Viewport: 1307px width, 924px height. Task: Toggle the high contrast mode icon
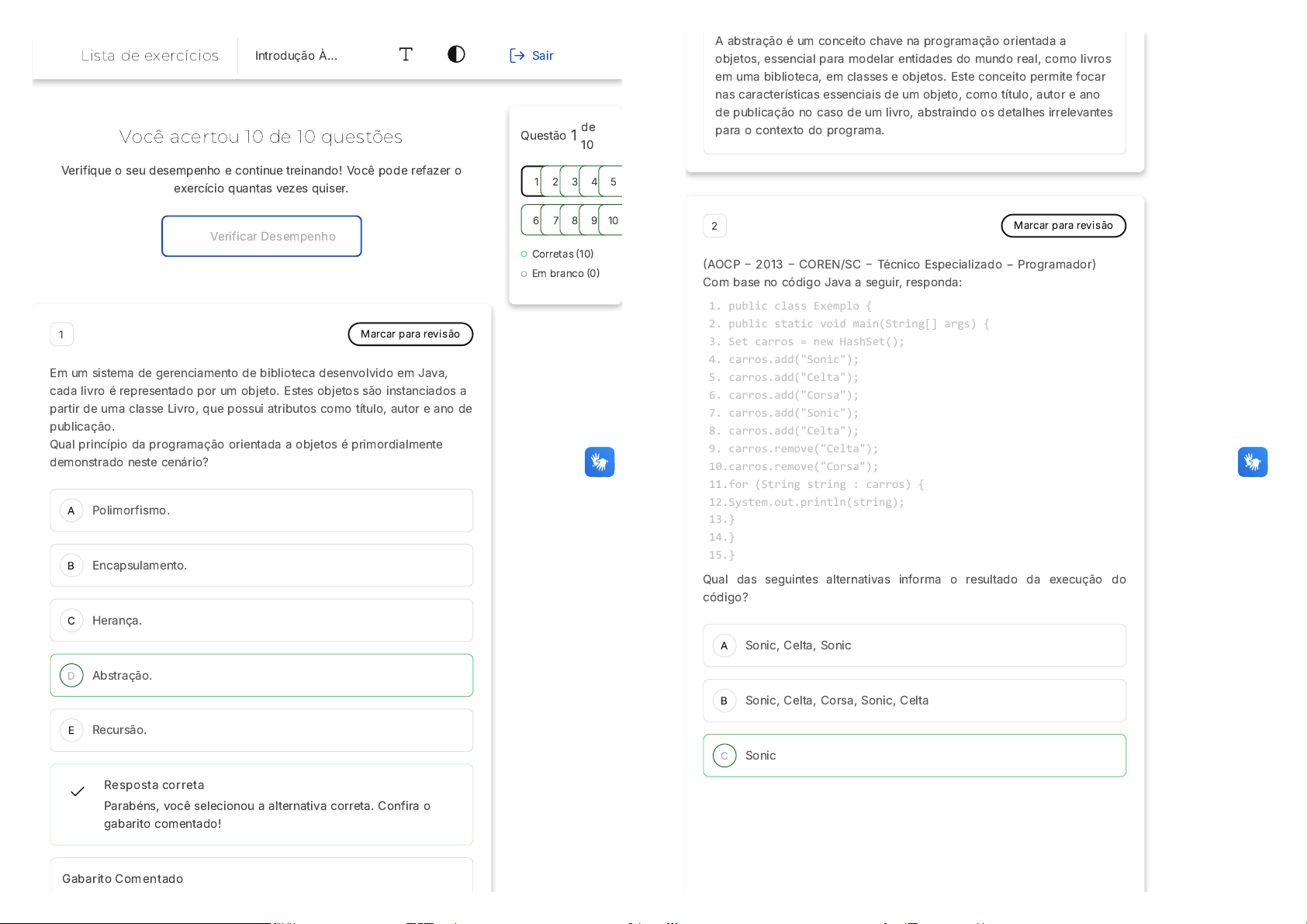pos(456,54)
